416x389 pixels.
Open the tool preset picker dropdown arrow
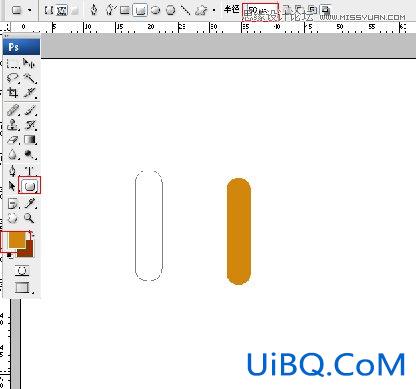(x=30, y=10)
